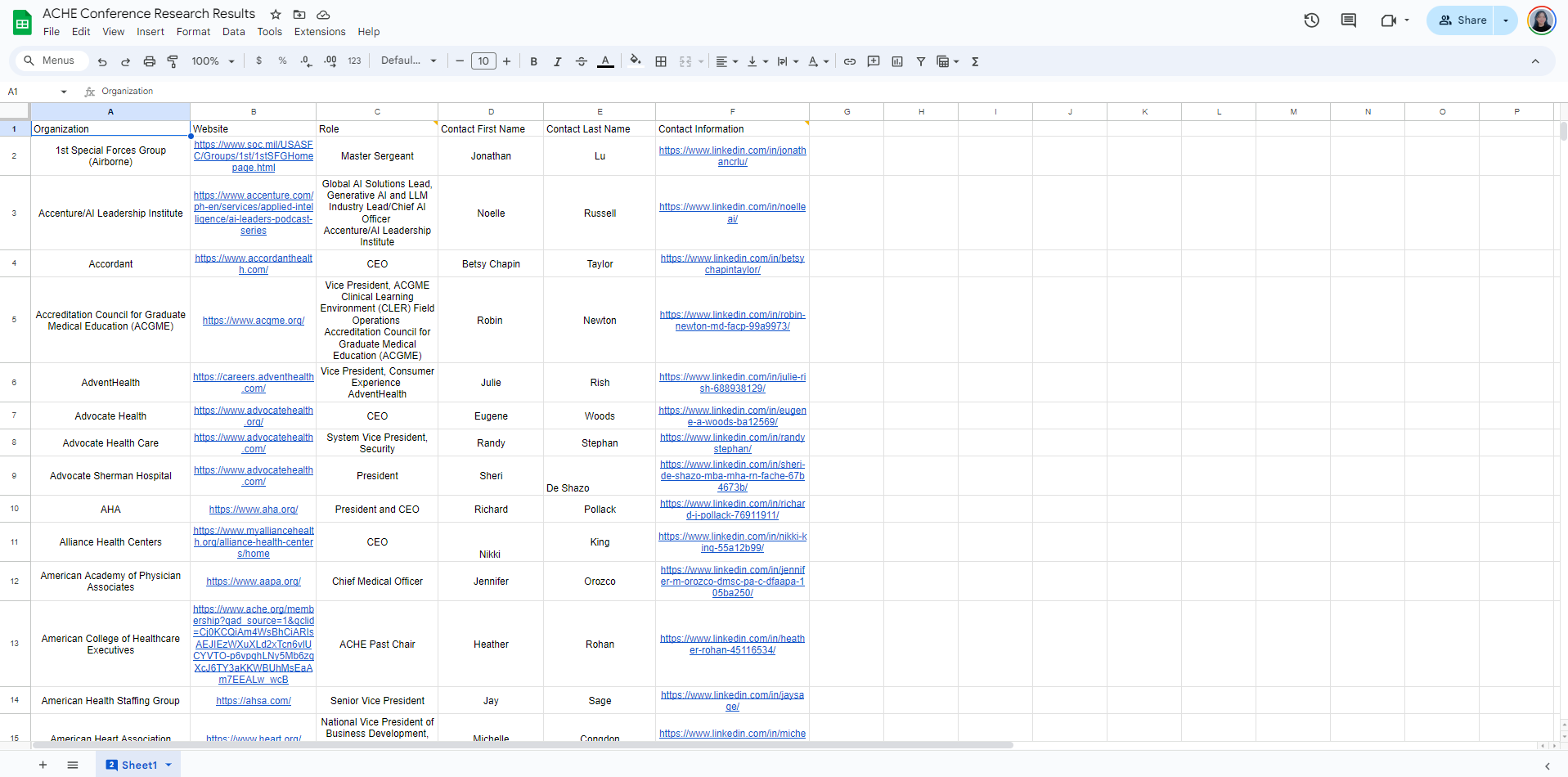Open the comments panel

tap(1349, 20)
